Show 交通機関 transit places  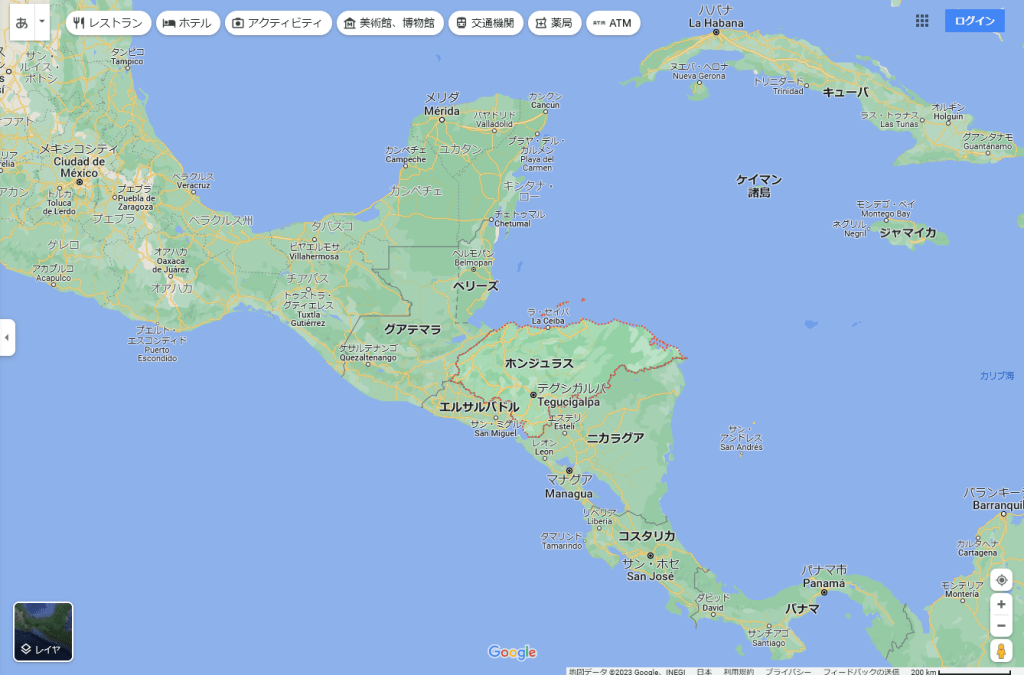[485, 23]
